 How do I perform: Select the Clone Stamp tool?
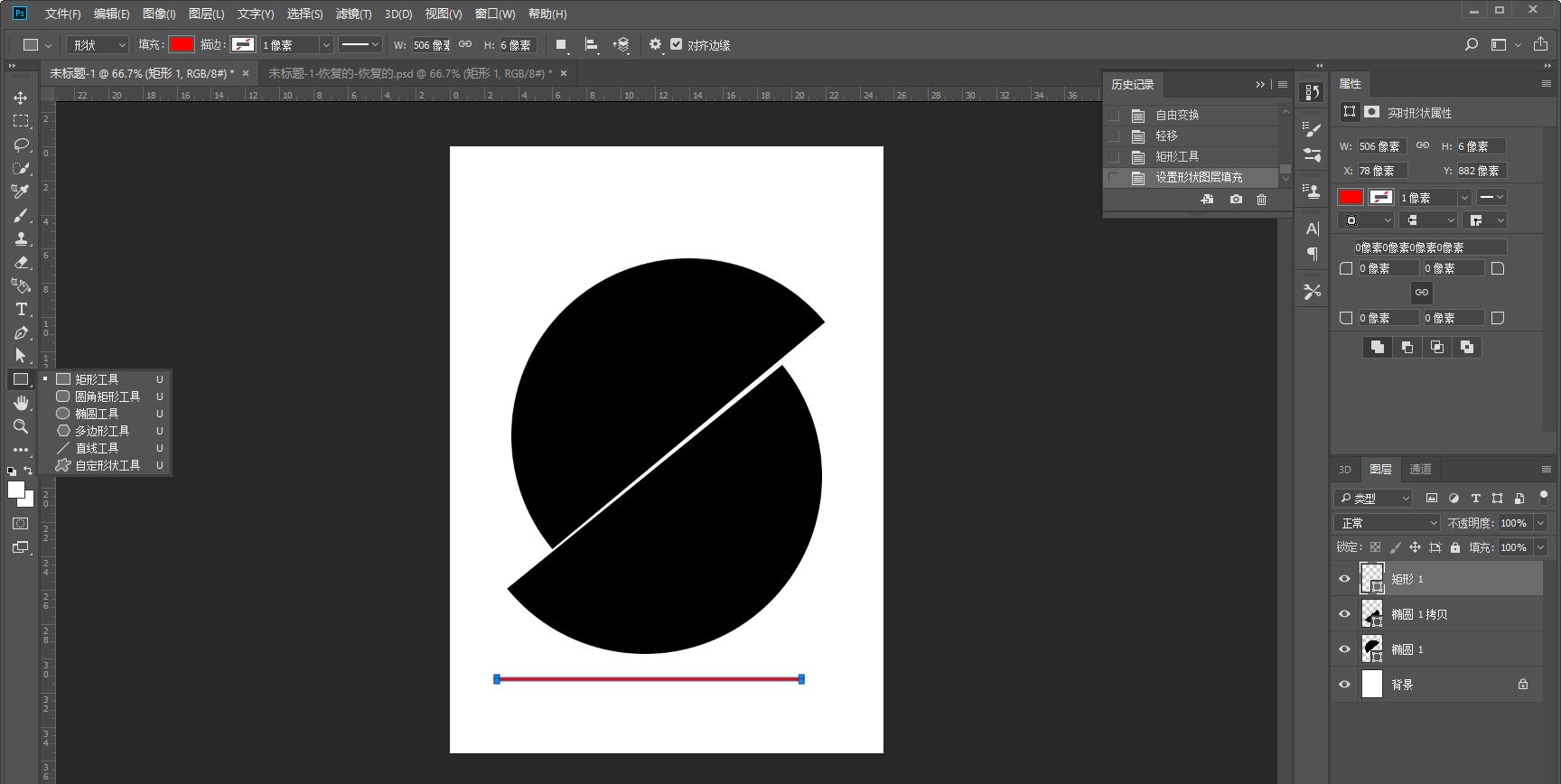click(20, 238)
